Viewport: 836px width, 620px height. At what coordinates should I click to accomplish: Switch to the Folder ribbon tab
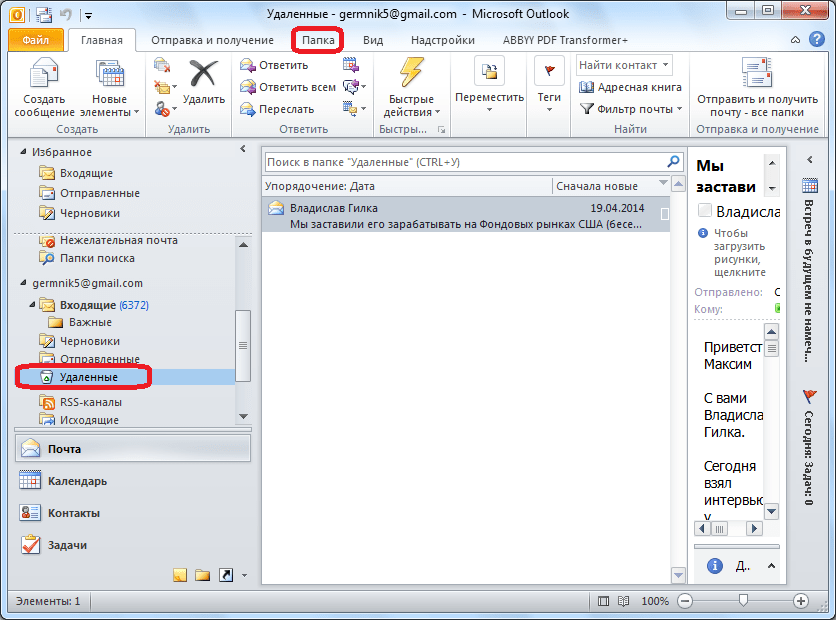click(318, 40)
